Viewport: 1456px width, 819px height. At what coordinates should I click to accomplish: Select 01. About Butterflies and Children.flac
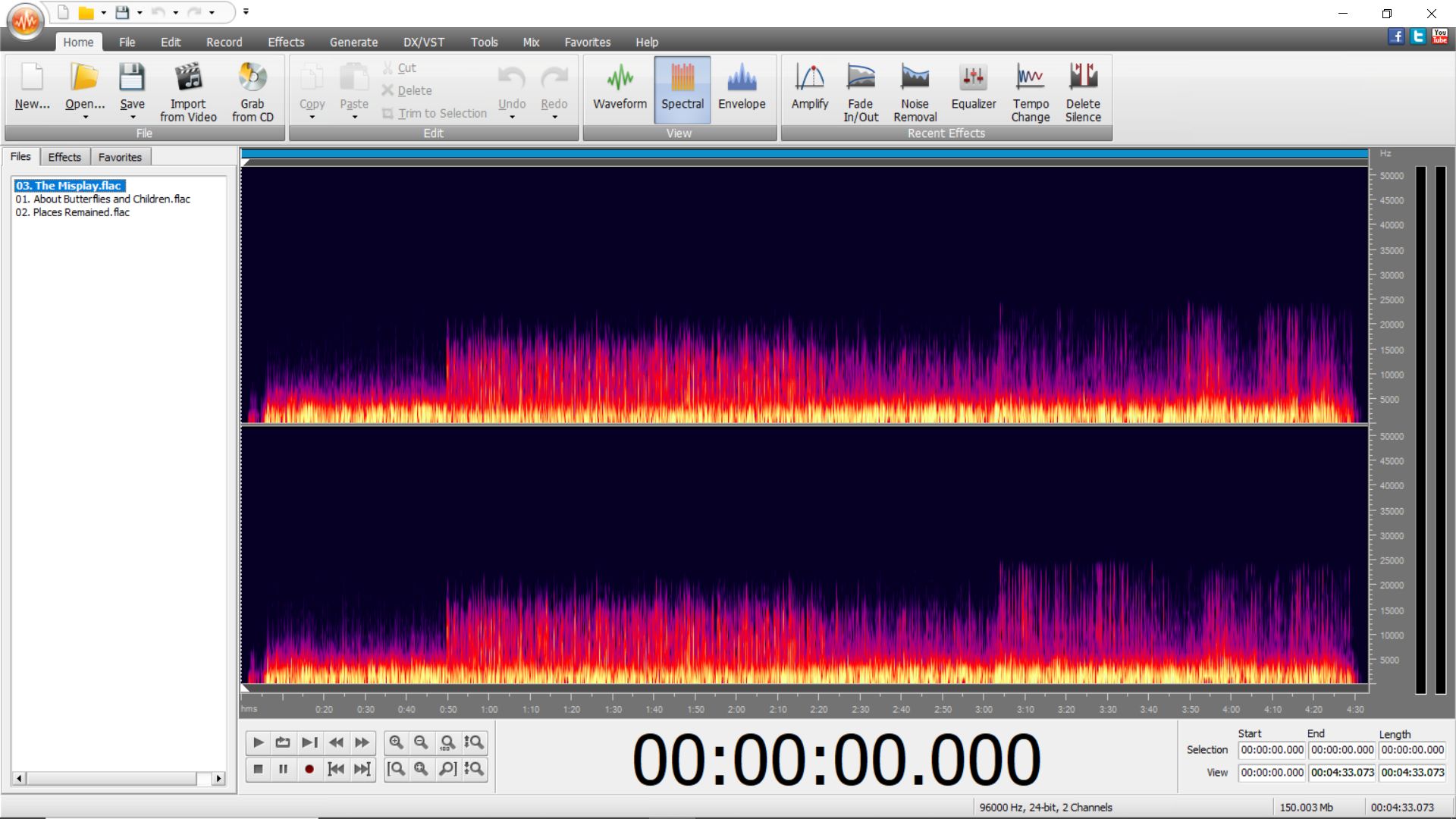click(103, 199)
